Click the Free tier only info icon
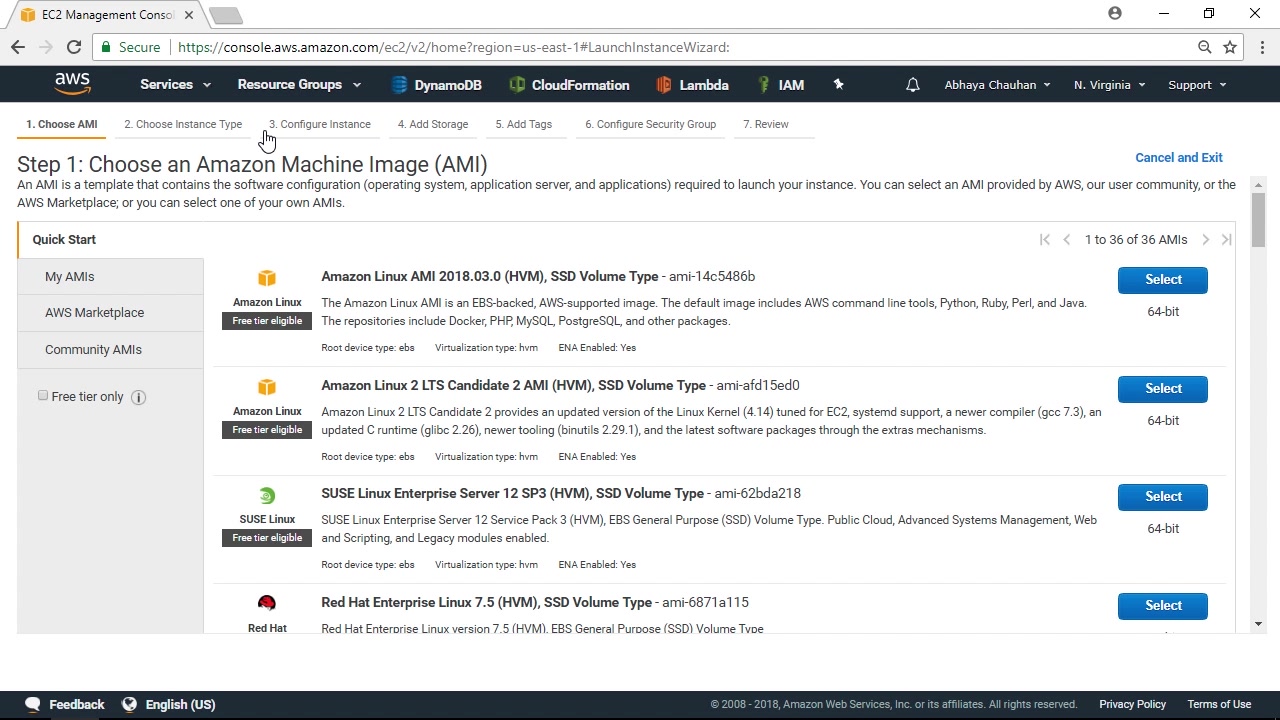This screenshot has height=720, width=1280. (x=138, y=397)
